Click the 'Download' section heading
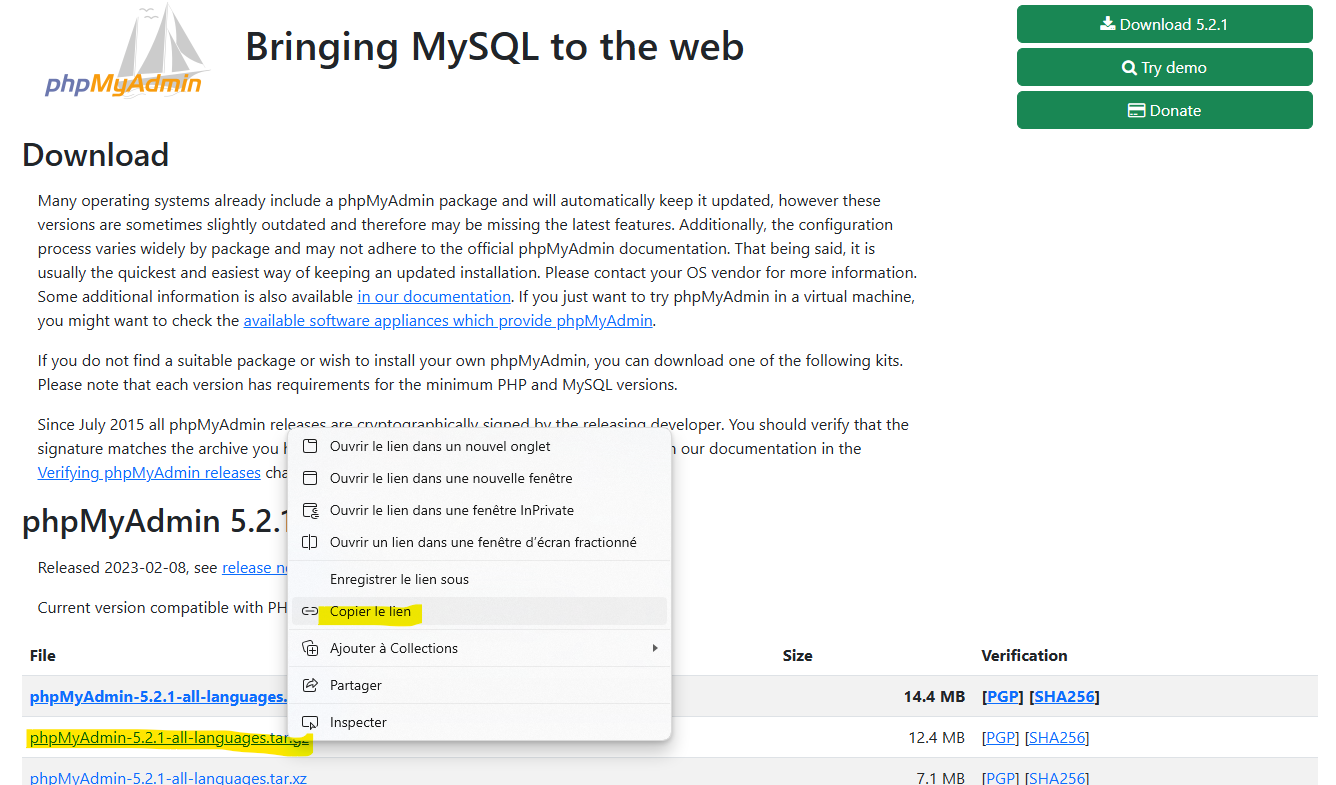Viewport: 1336px width, 785px height. coord(95,155)
